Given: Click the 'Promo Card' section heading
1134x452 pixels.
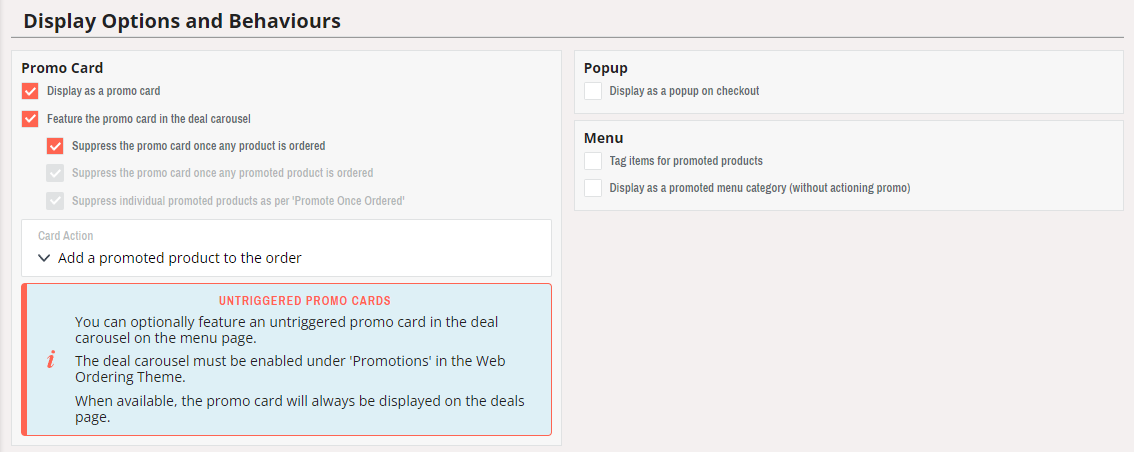Looking at the screenshot, I should coord(62,68).
